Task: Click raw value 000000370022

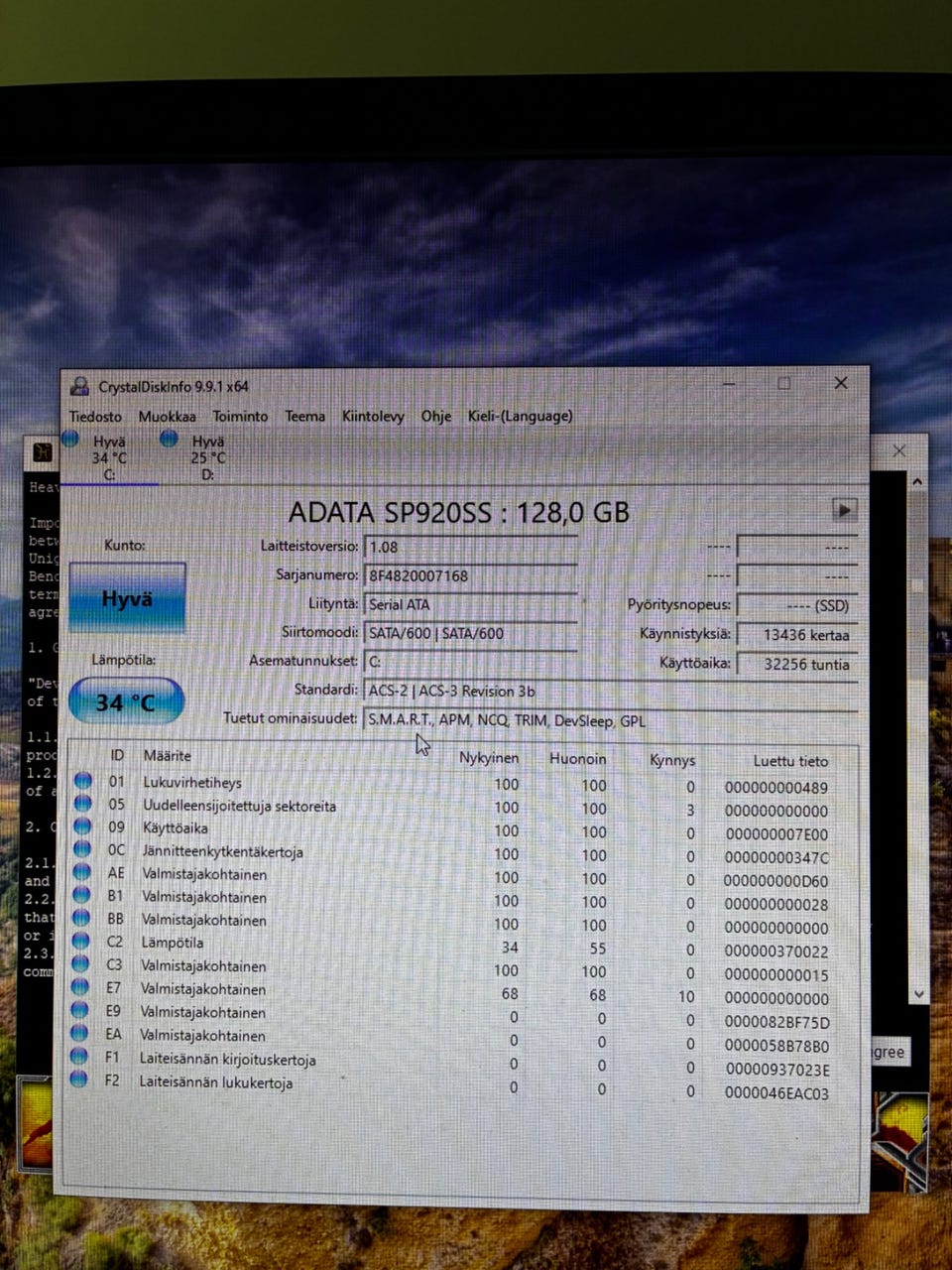Action: click(776, 952)
